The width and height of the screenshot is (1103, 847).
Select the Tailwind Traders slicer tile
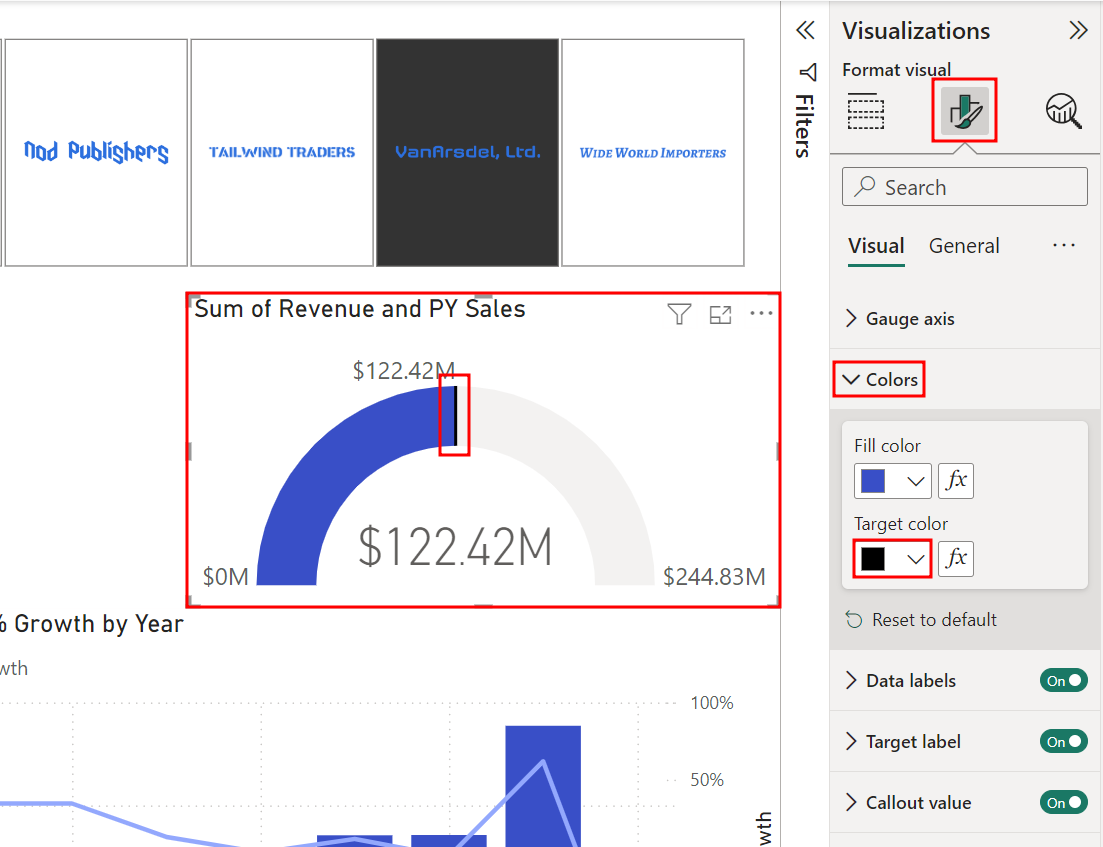click(x=282, y=153)
